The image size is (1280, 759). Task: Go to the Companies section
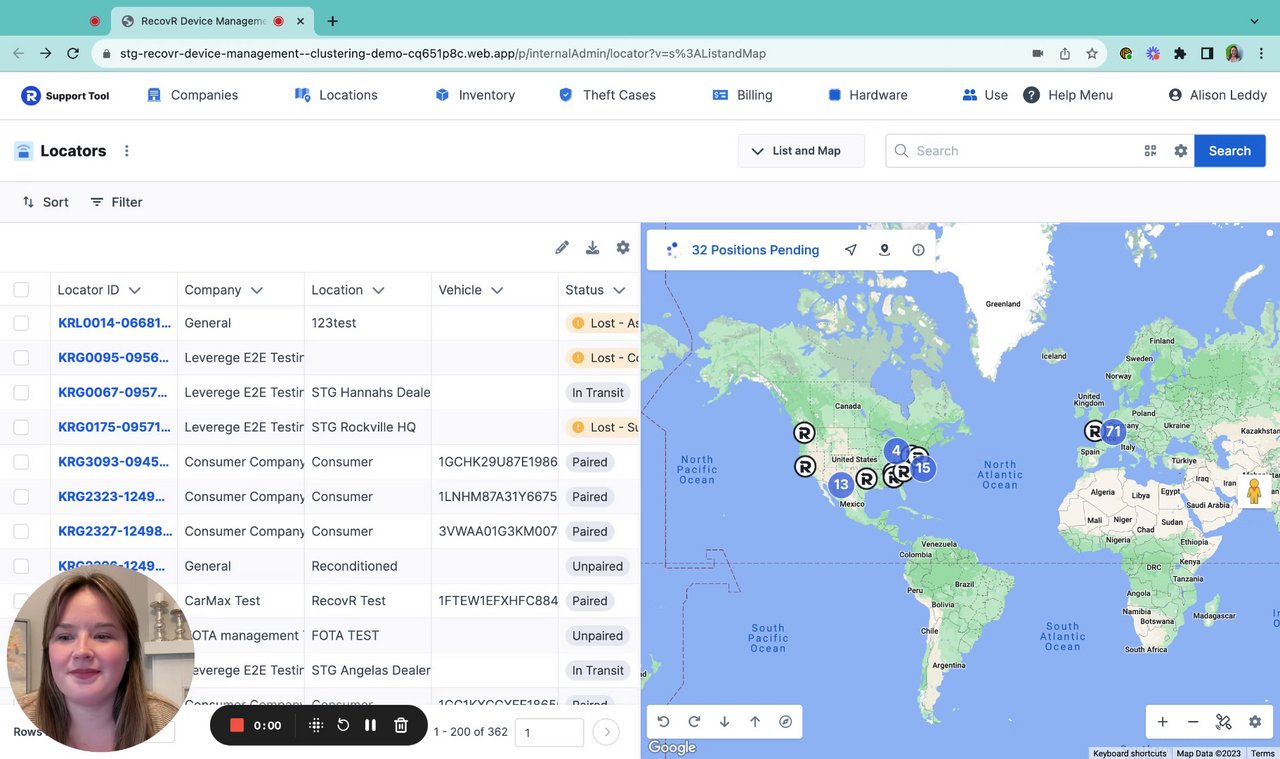click(192, 95)
